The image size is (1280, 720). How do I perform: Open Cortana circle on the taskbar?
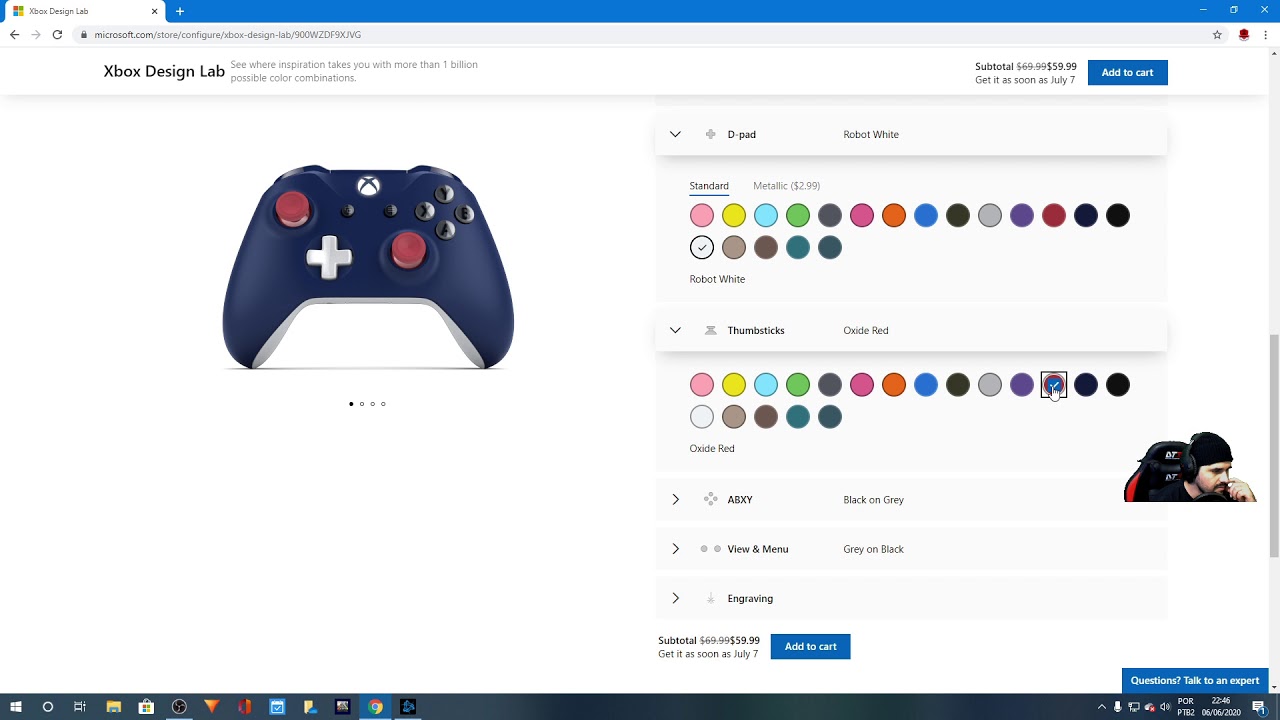click(47, 707)
